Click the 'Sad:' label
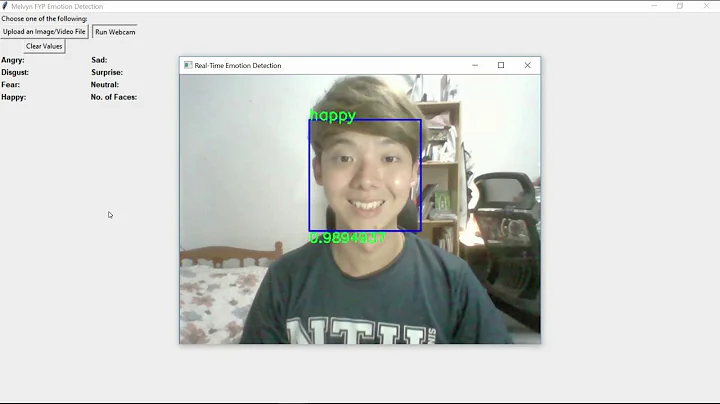The width and height of the screenshot is (720, 404). coord(99,60)
